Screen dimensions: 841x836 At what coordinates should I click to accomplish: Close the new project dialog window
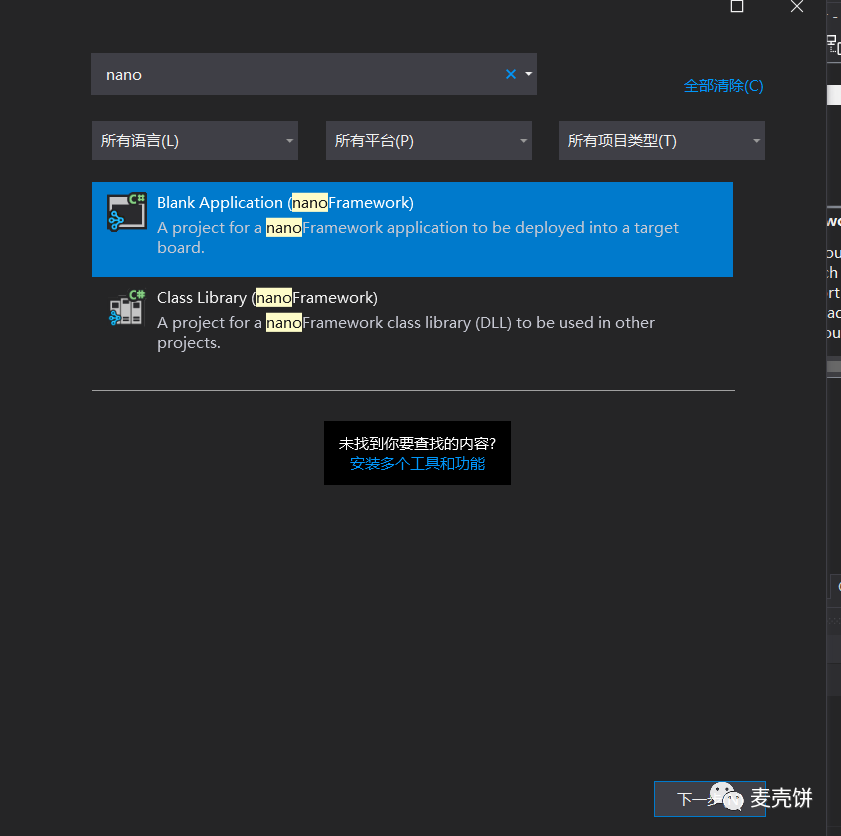[x=797, y=6]
